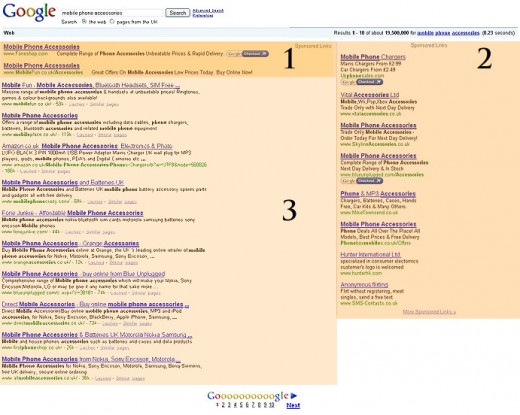520x415 pixels.
Task: Open the 'Mobile Phone Chargers' sponsored ad
Action: (x=373, y=57)
